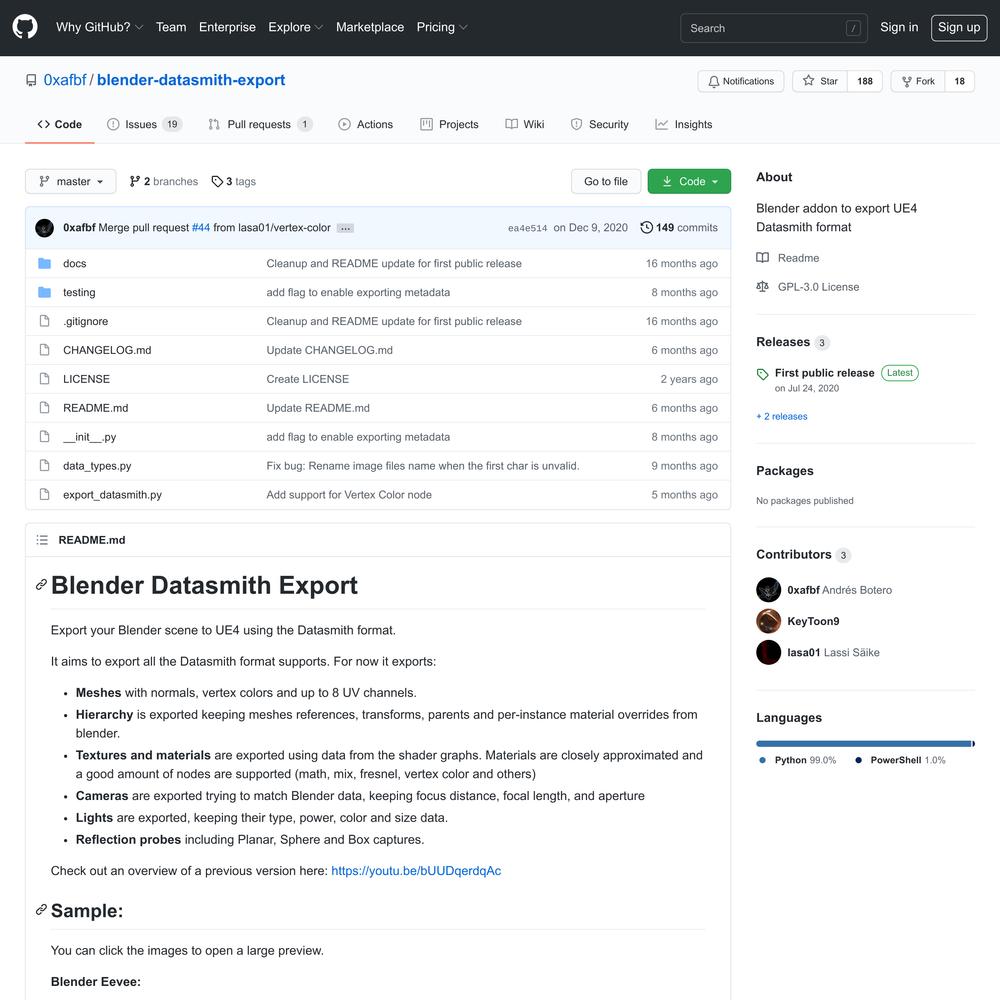
Task: Click the tag icon beside First public release
Action: coord(762,374)
